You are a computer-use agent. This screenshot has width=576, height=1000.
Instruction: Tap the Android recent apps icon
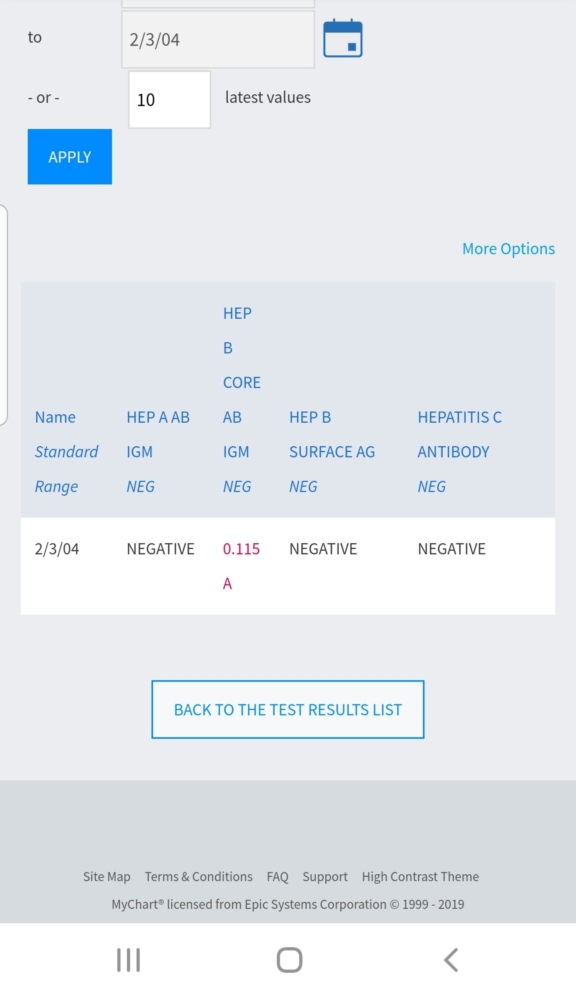128,960
